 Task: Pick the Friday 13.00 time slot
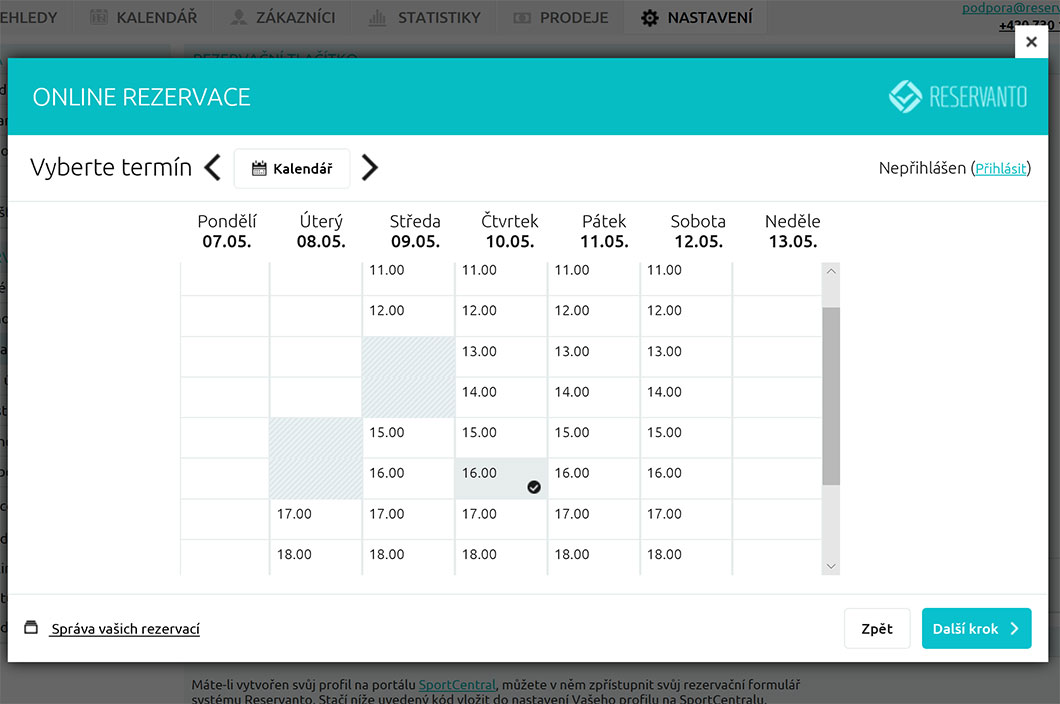[593, 356]
